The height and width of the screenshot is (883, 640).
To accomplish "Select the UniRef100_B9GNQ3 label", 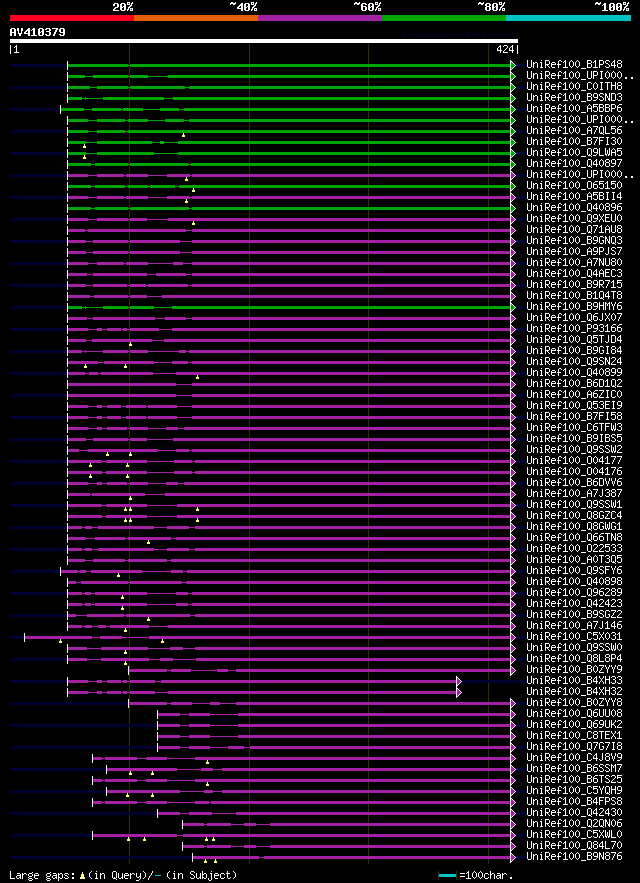I will coord(574,241).
